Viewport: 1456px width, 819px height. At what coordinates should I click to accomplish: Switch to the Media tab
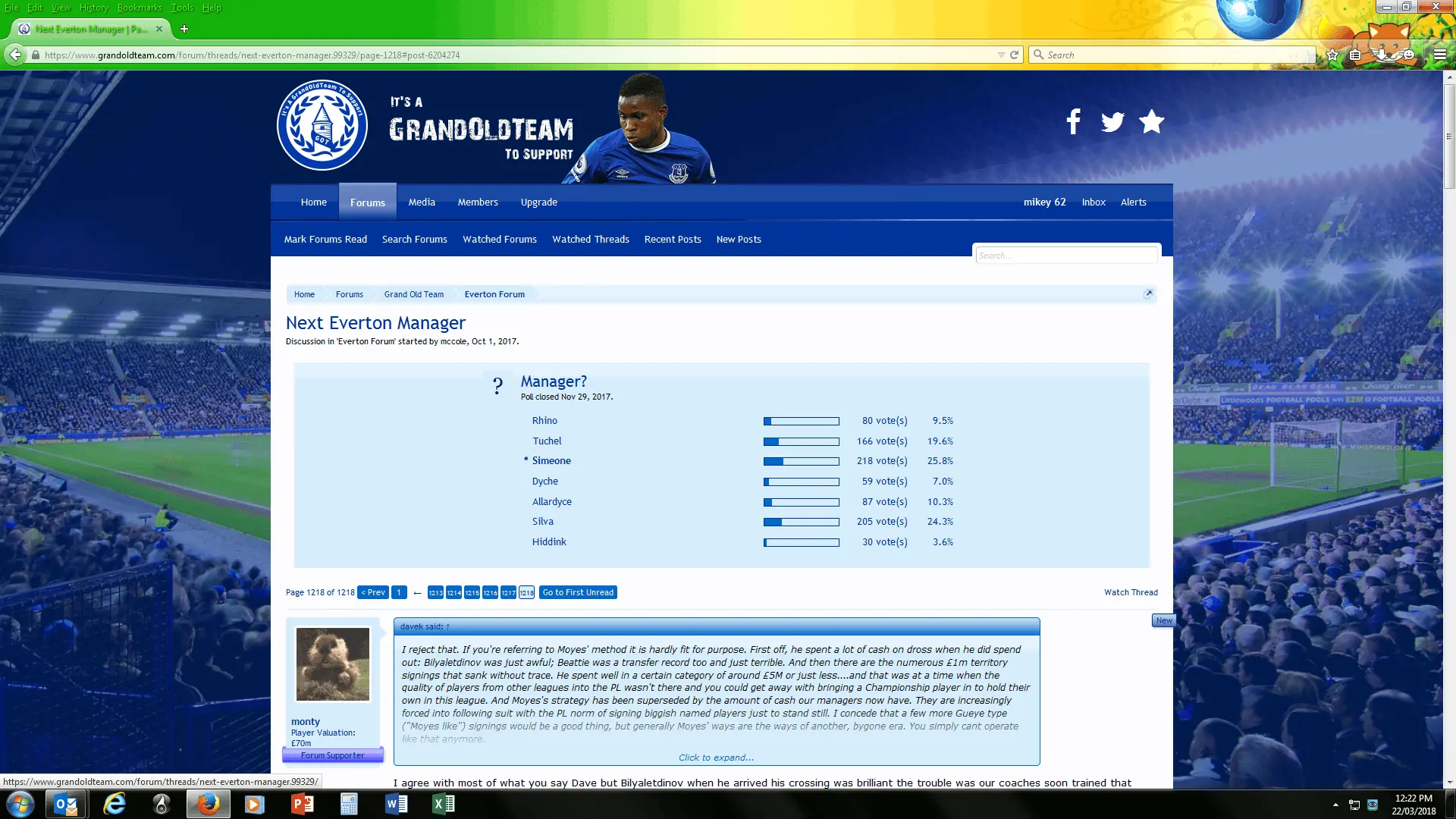(x=422, y=202)
